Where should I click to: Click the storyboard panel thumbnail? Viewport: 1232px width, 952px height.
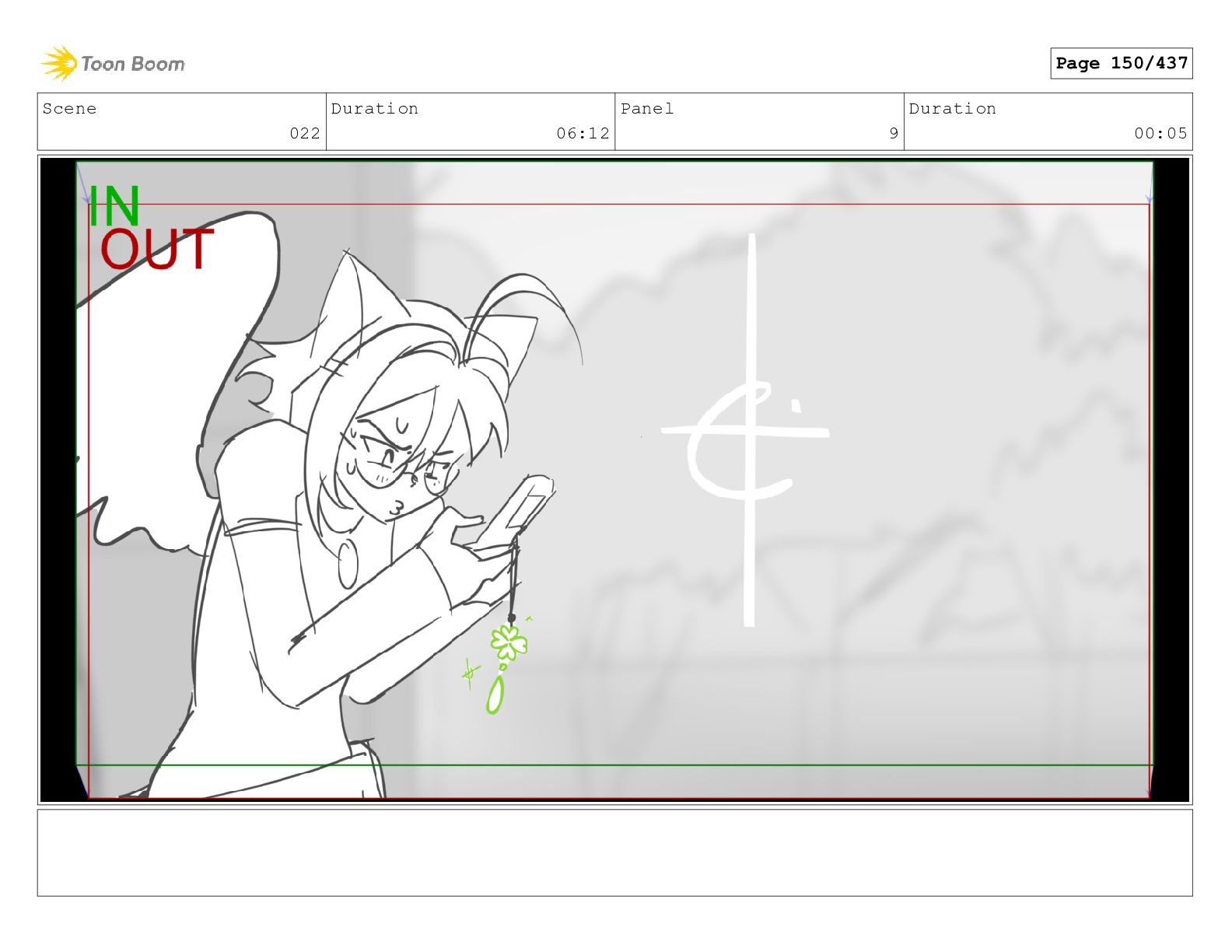[x=614, y=480]
